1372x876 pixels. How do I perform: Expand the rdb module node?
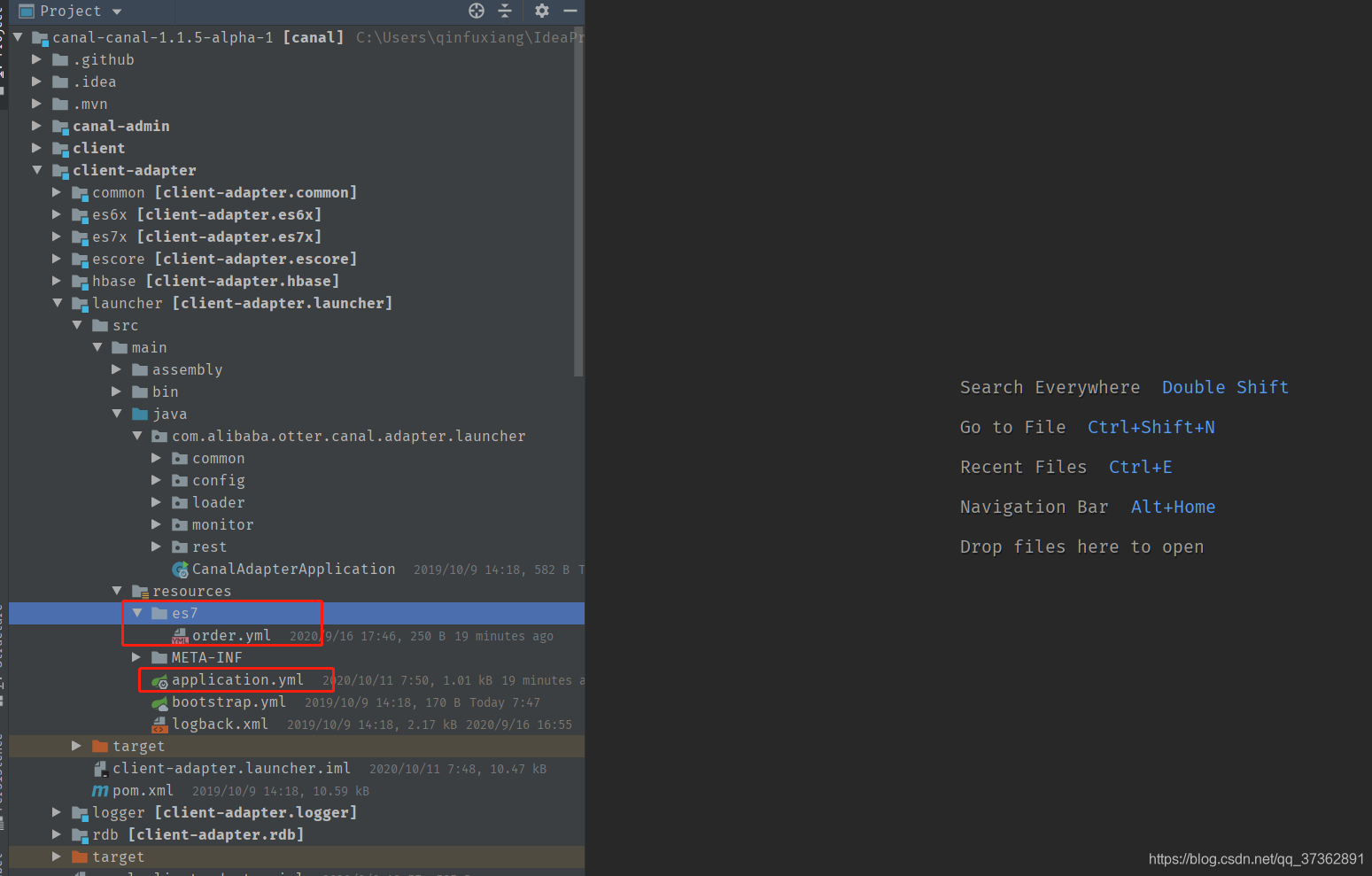pyautogui.click(x=57, y=834)
